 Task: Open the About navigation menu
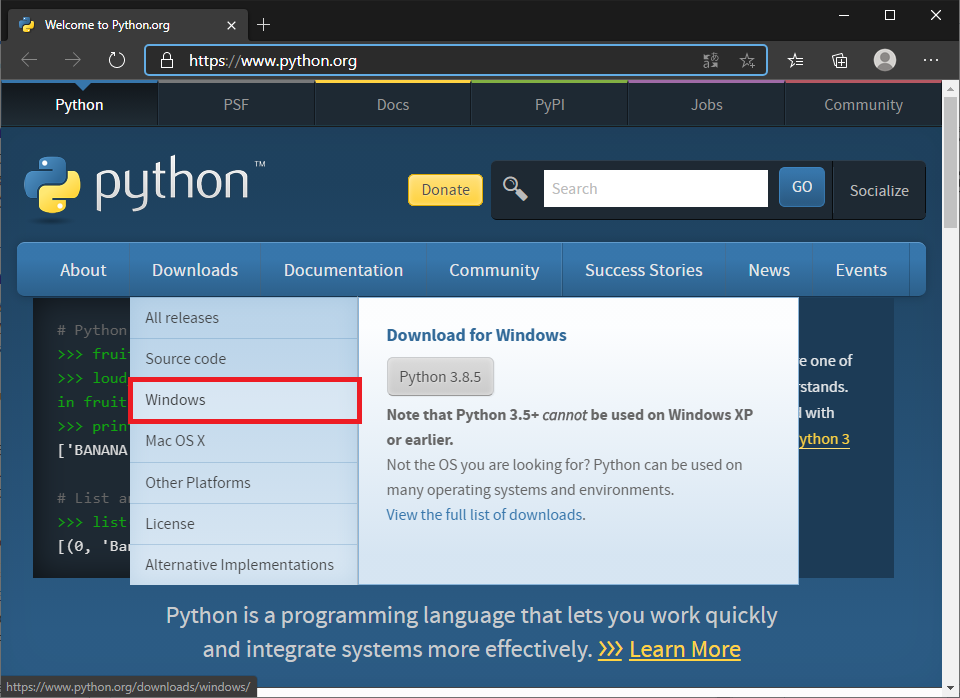pyautogui.click(x=83, y=270)
